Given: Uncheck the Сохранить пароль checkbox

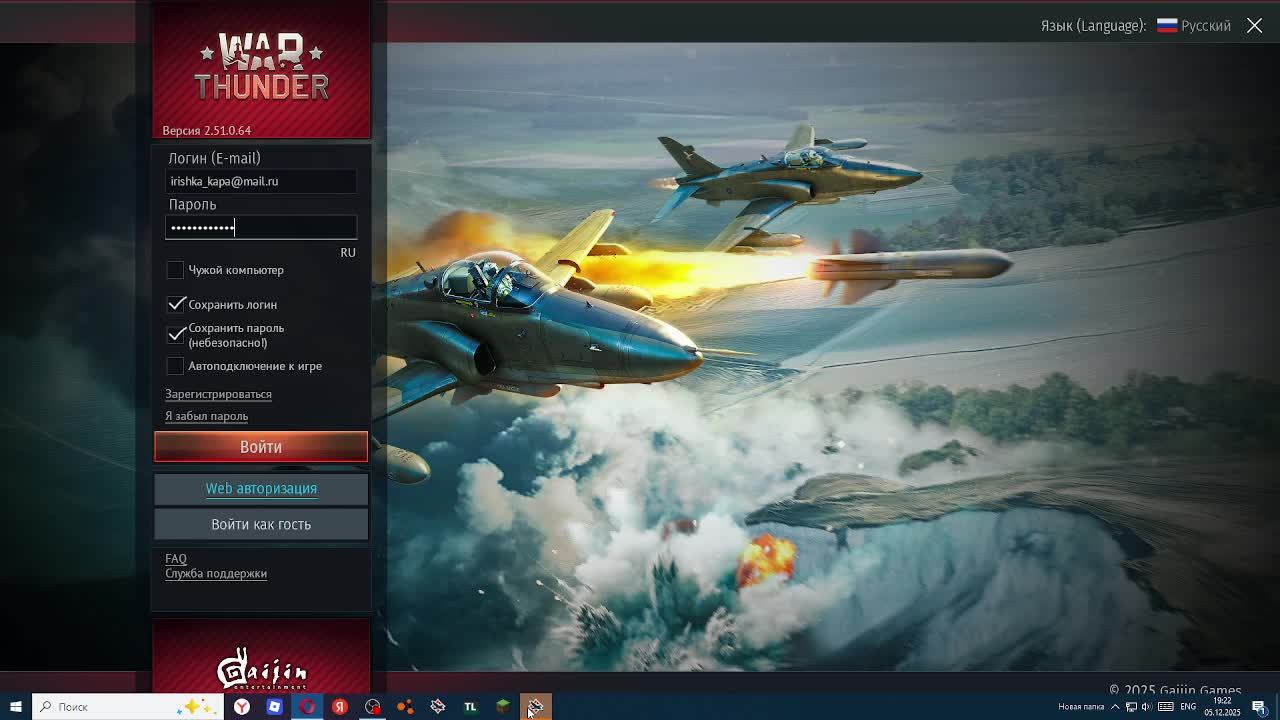Looking at the screenshot, I should [176, 334].
